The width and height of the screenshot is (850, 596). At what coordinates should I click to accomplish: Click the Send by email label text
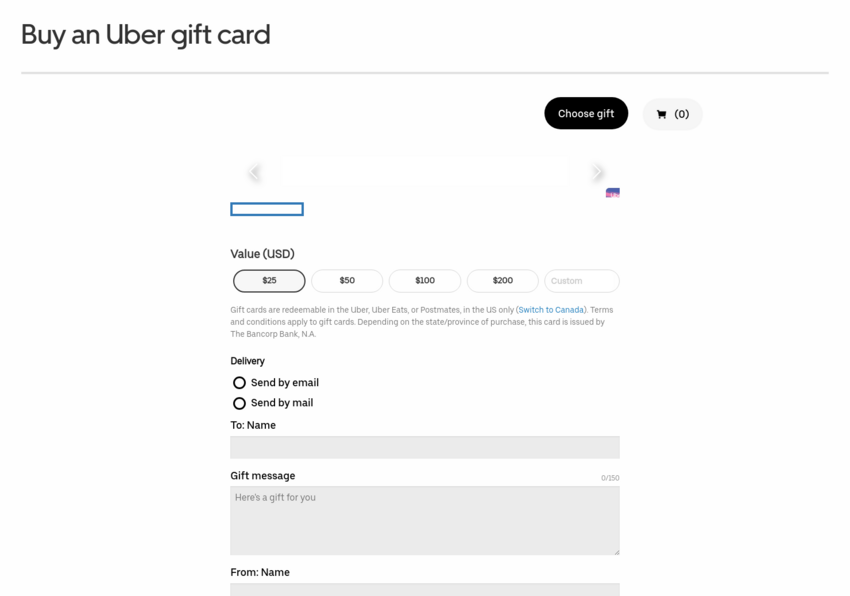pyautogui.click(x=285, y=383)
